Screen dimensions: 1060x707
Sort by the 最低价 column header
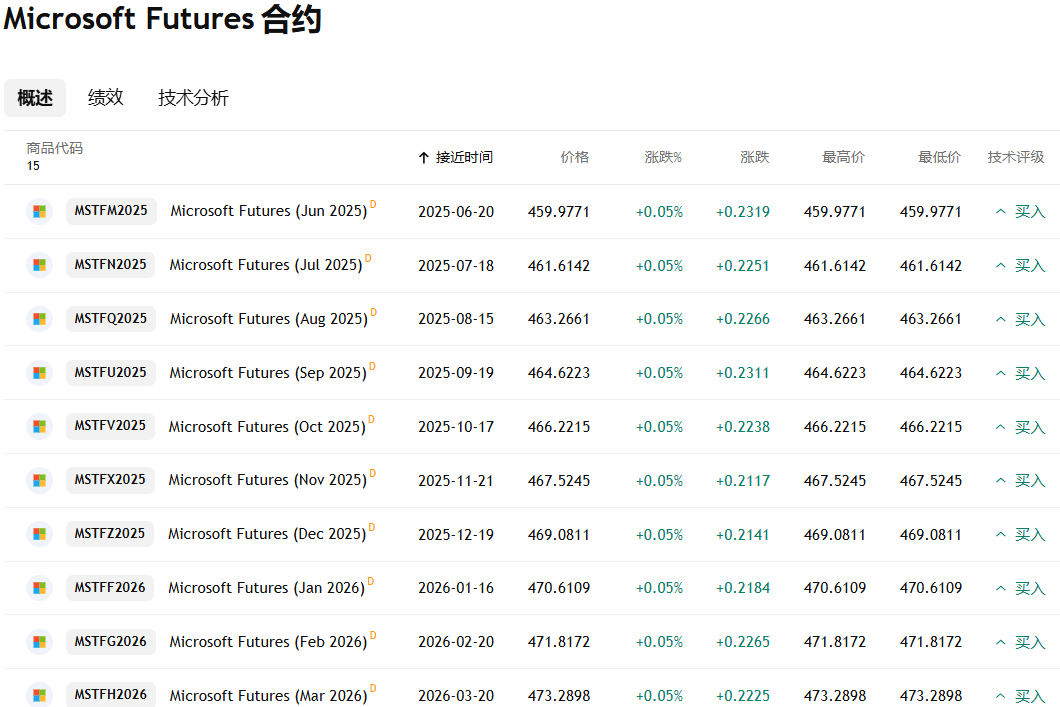pyautogui.click(x=939, y=157)
